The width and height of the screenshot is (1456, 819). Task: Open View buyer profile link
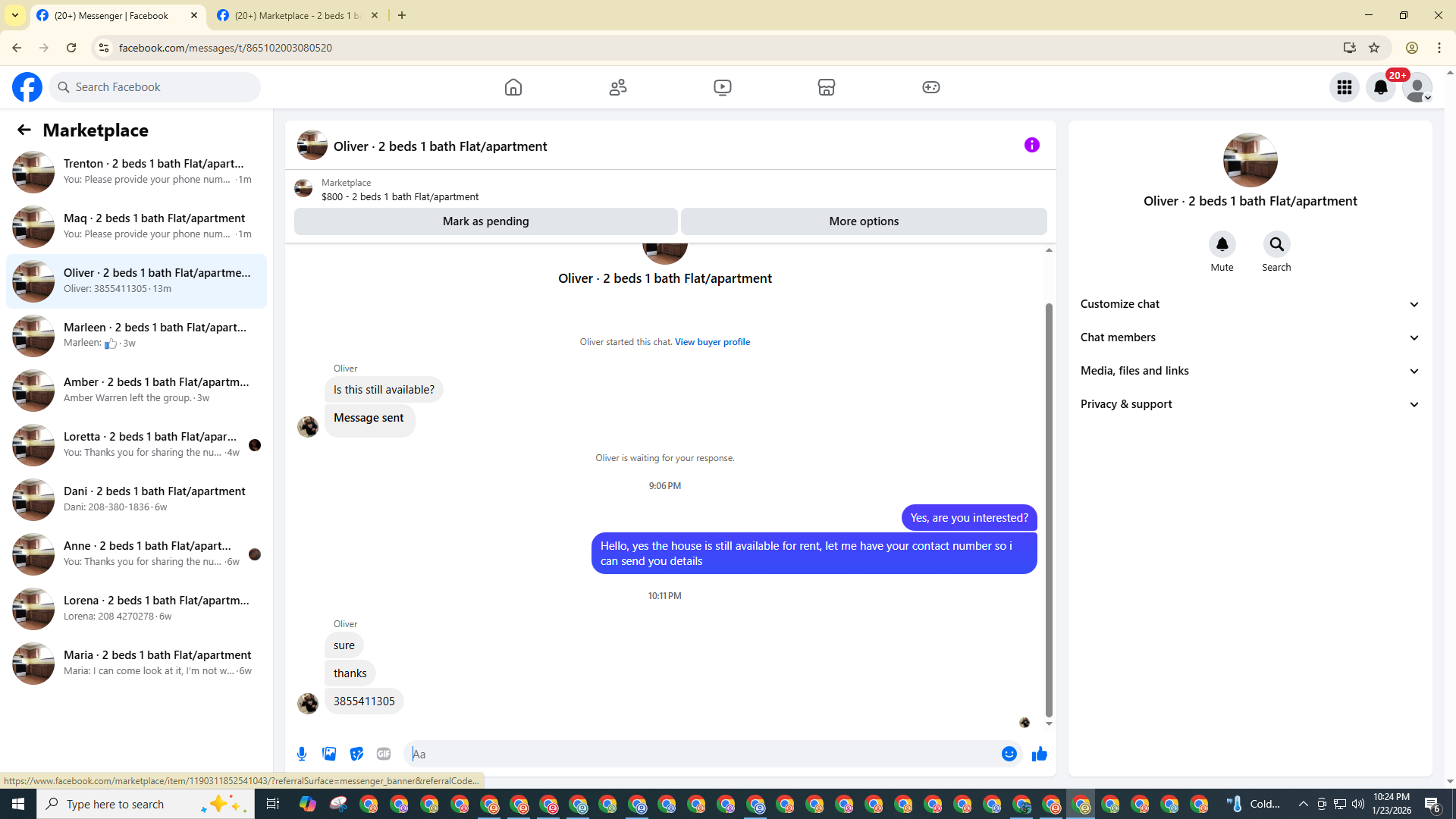coord(712,342)
